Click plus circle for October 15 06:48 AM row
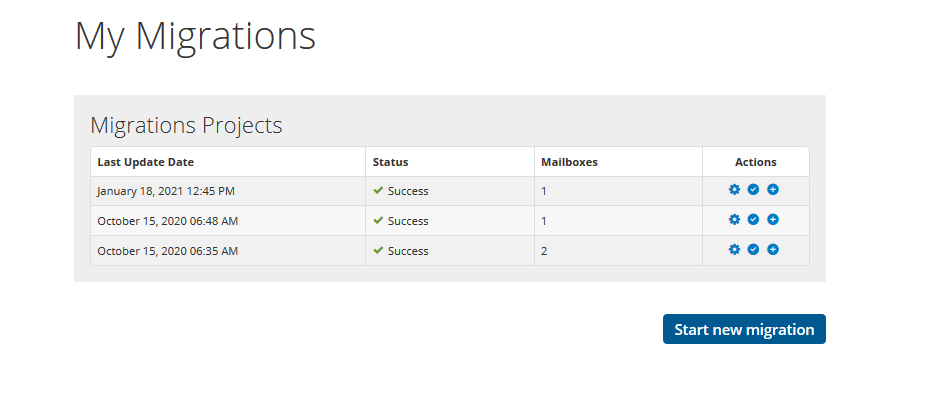Screen dimensions: 949x410 point(773,219)
